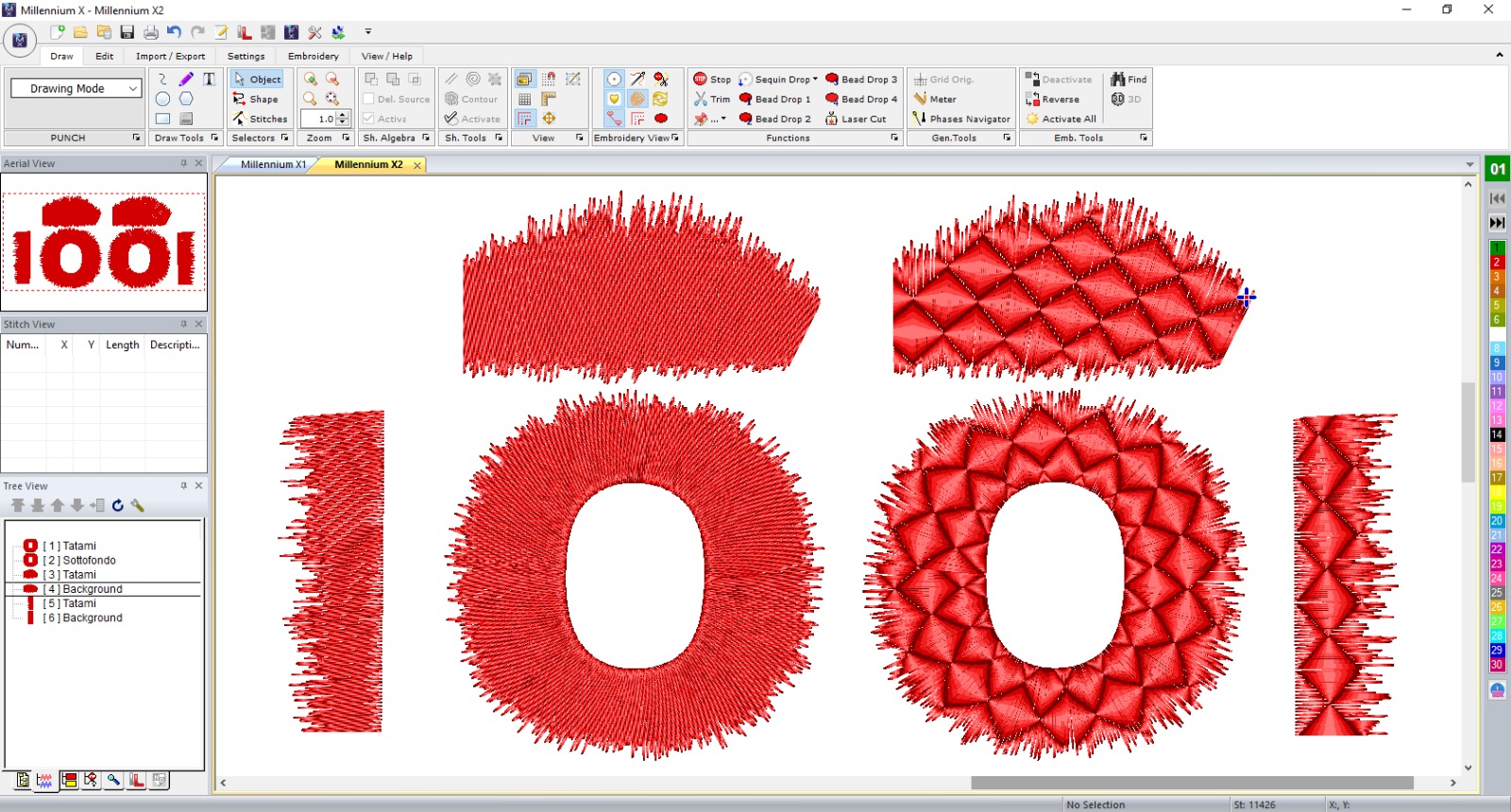This screenshot has height=812, width=1511.
Task: Click the save floppy disk icon
Action: [x=127, y=32]
